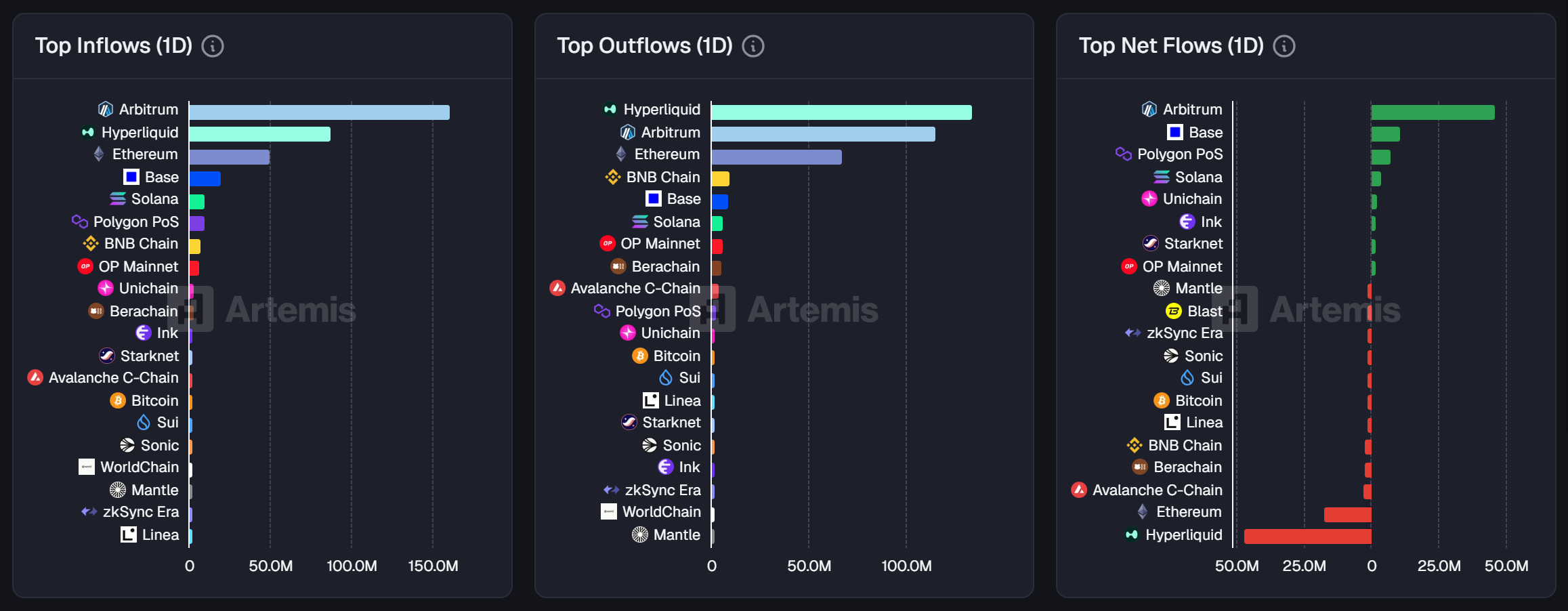Click the Polygon PoS logo in Top Inflows chart
Image resolution: width=1568 pixels, height=611 pixels.
pos(80,222)
